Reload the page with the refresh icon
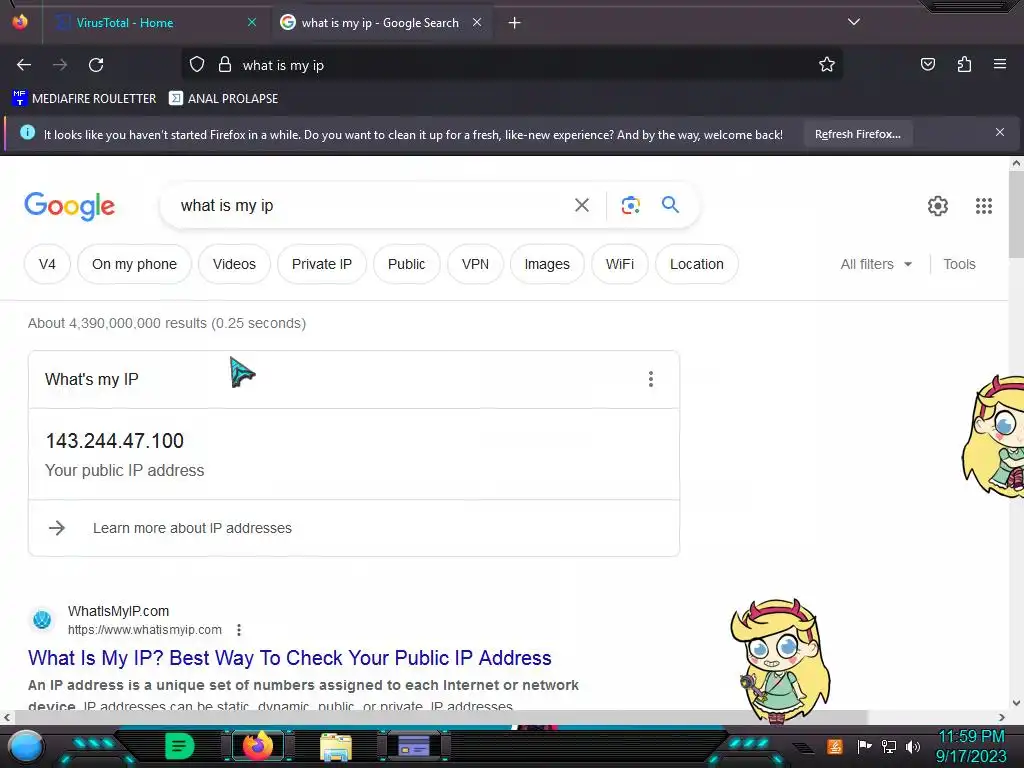This screenshot has width=1024, height=768. [x=96, y=65]
